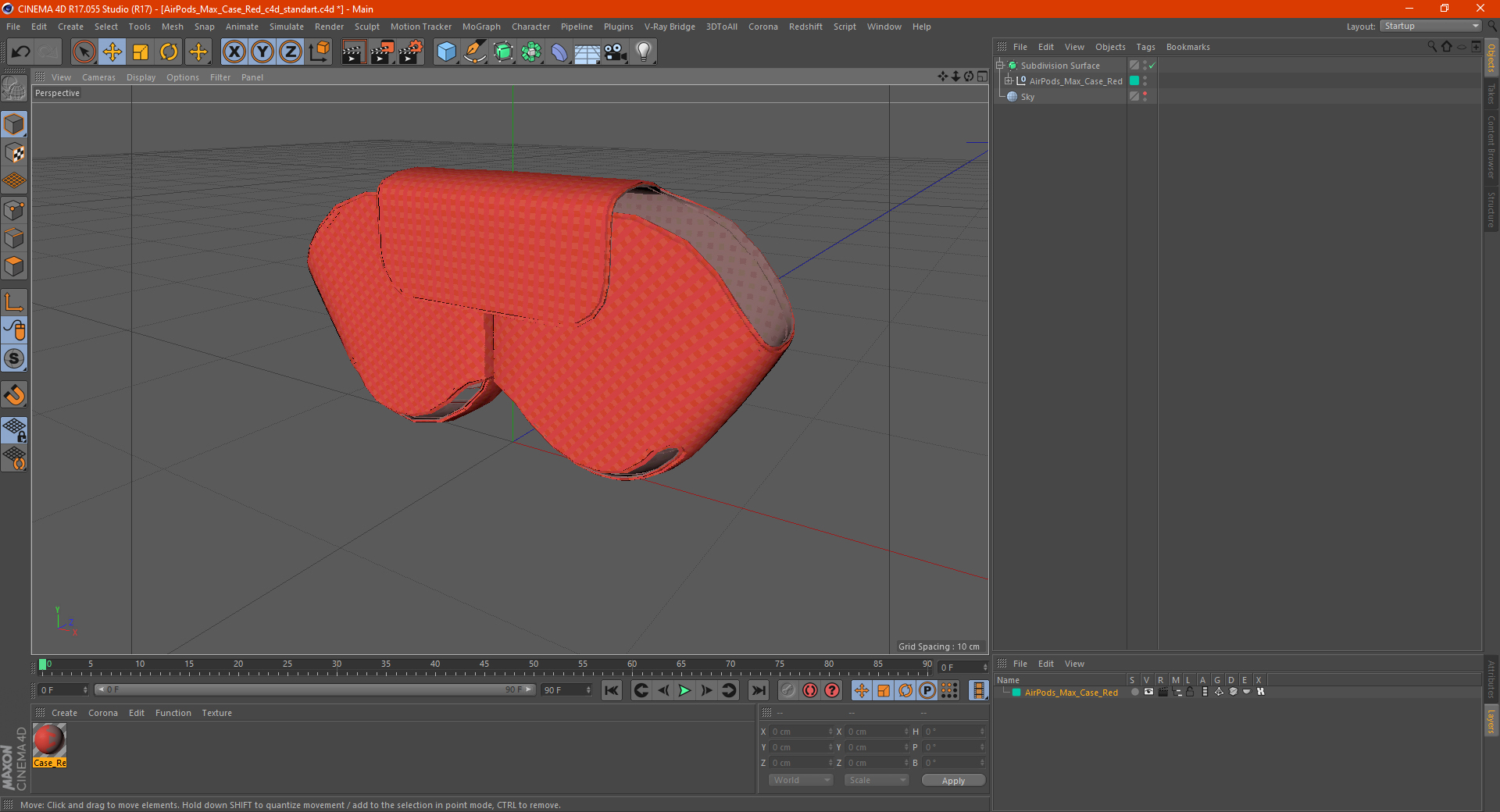Open the Layout Startup dropdown
This screenshot has height=812, width=1500.
coord(1431,26)
